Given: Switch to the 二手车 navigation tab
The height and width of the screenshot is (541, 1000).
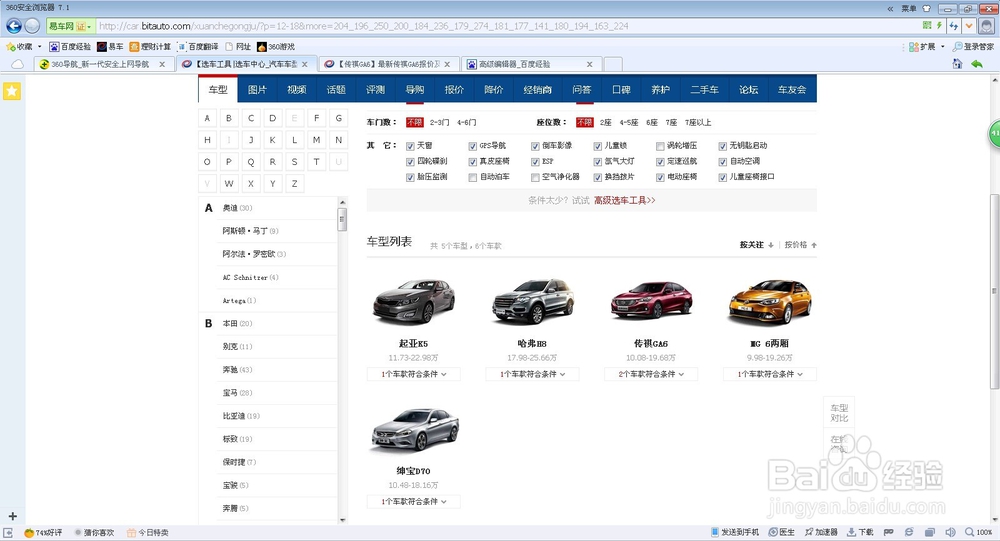Looking at the screenshot, I should pyautogui.click(x=705, y=90).
